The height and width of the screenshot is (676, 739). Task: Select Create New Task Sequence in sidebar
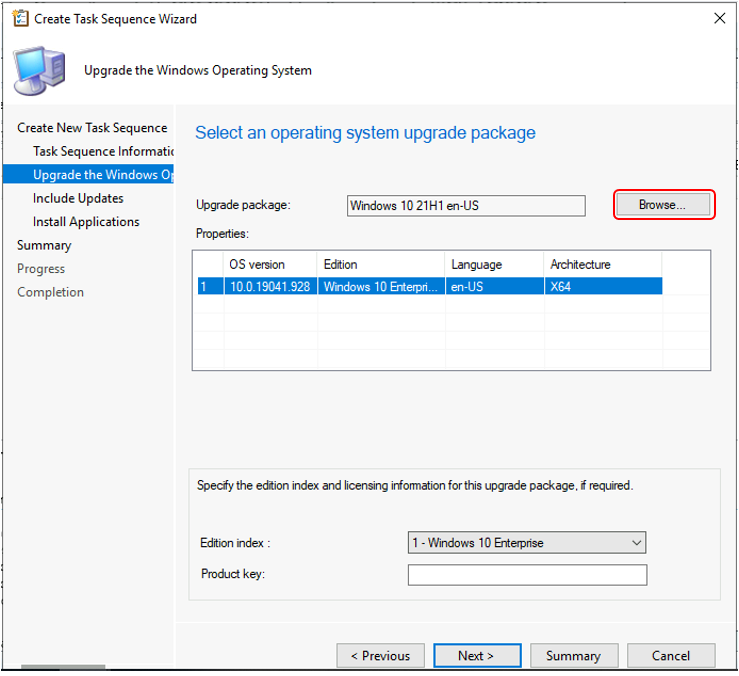[92, 128]
